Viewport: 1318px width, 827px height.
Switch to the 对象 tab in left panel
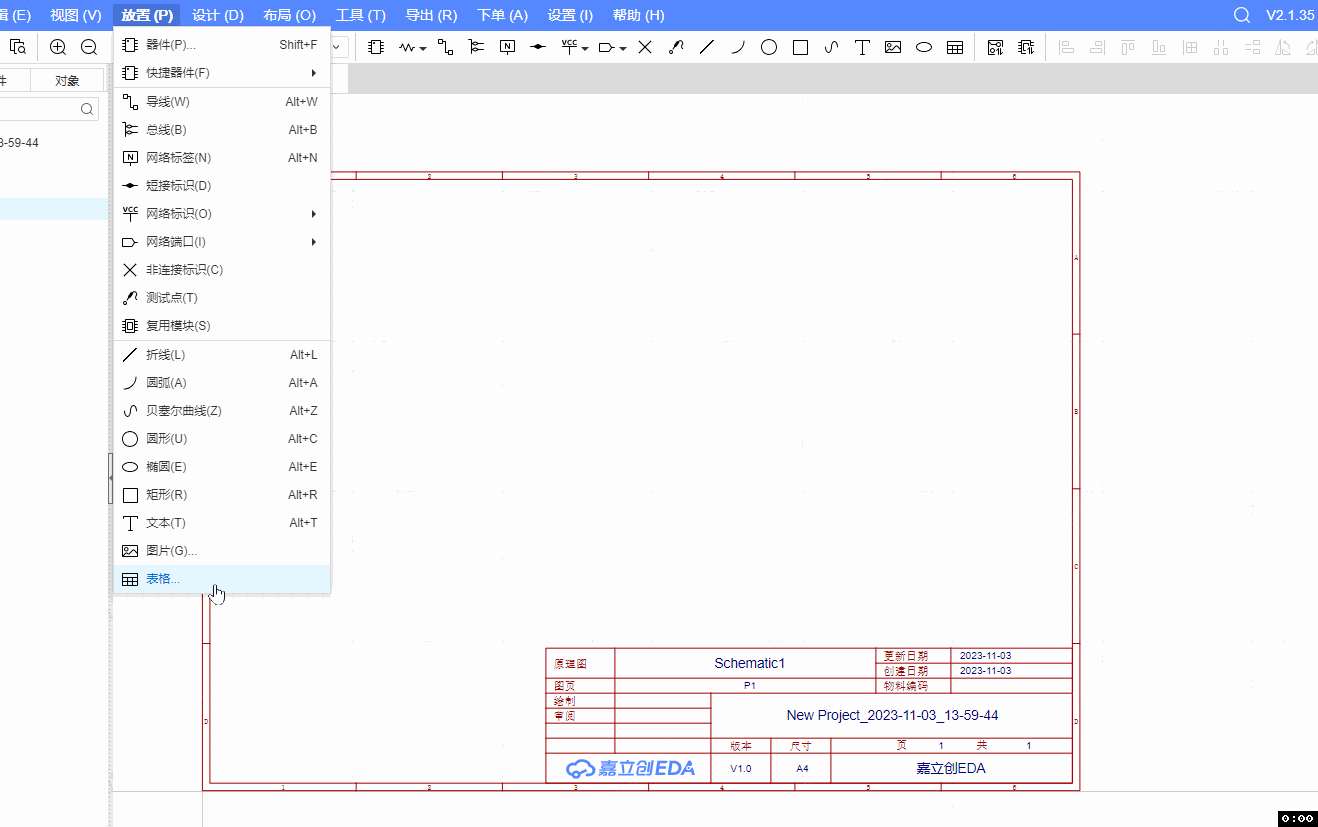tap(67, 81)
